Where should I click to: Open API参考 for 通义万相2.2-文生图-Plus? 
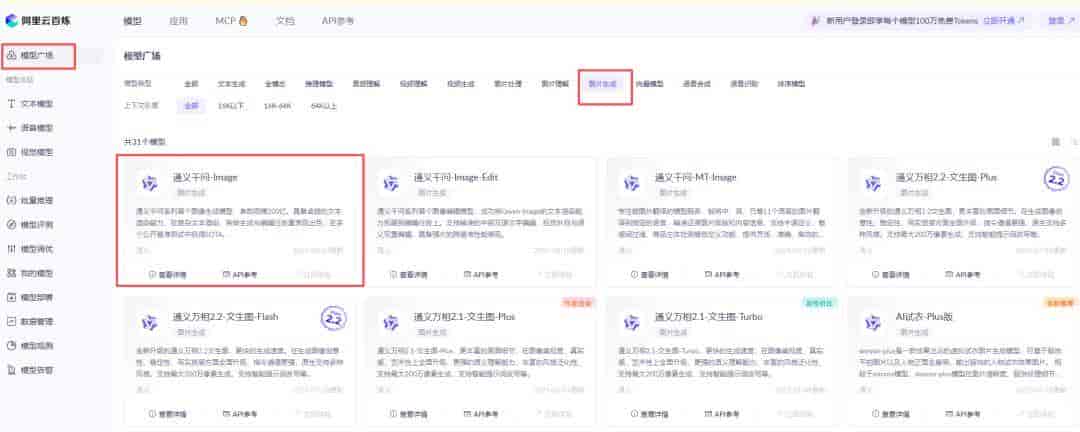(963, 274)
